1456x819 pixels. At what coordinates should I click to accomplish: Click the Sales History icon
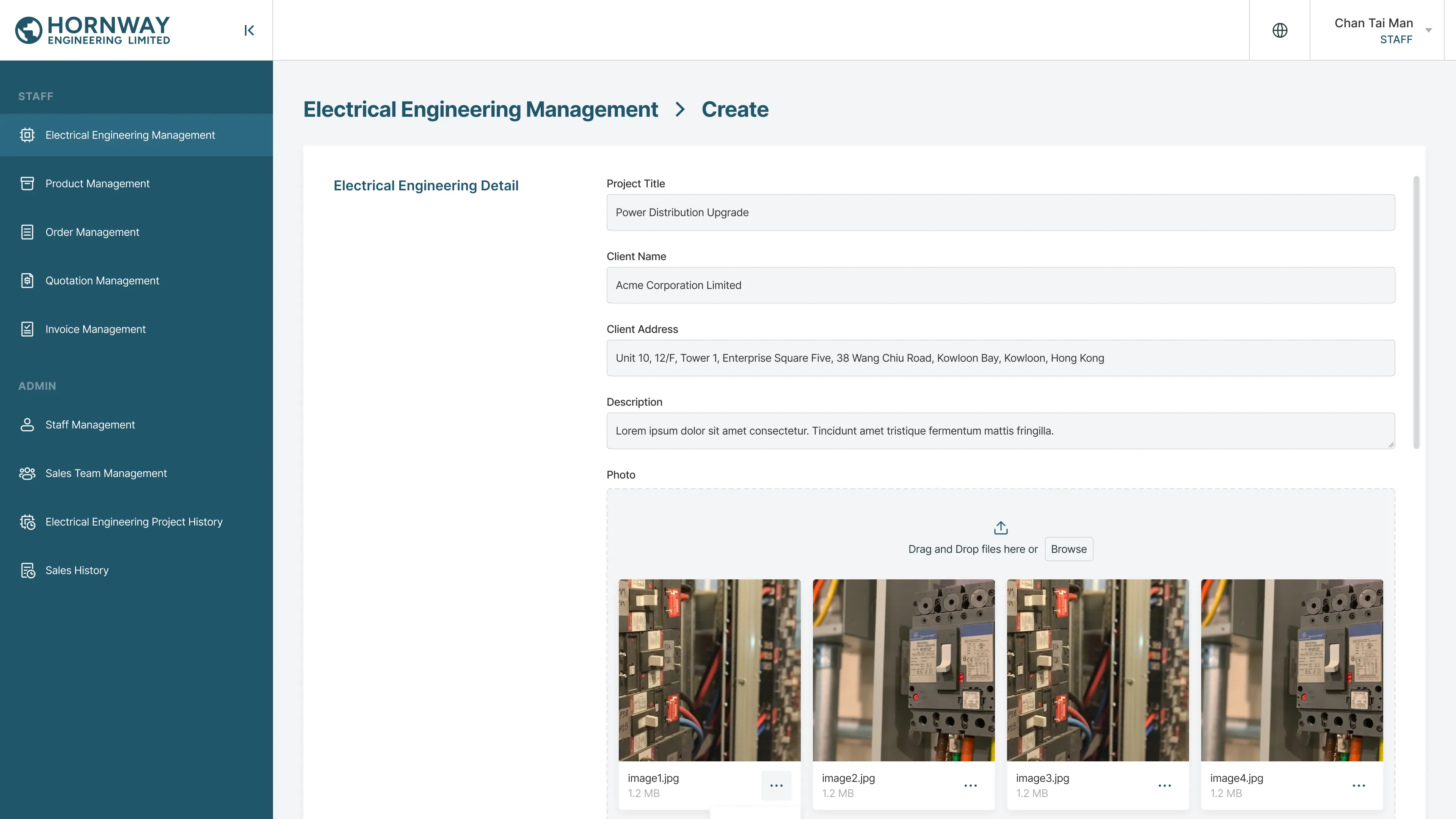27,570
